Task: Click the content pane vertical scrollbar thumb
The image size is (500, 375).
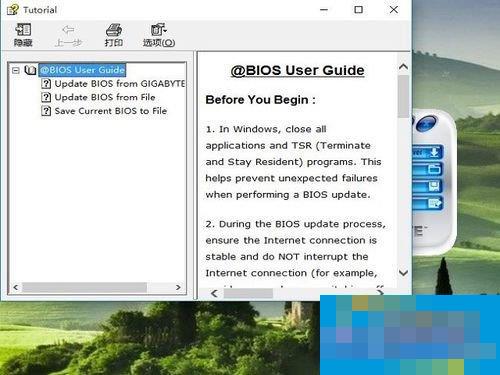Action: point(403,96)
